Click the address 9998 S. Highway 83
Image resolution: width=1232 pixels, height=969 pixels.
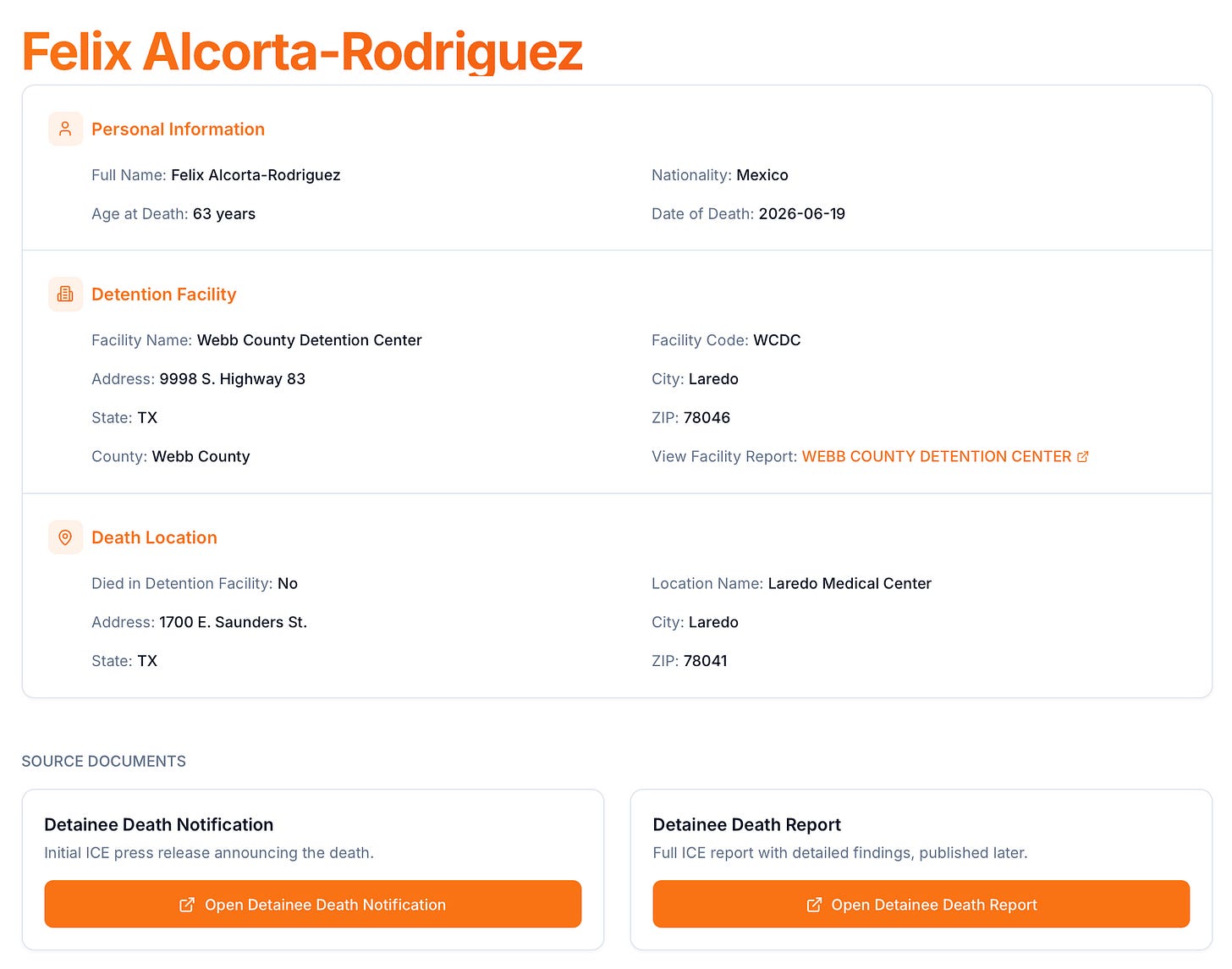pos(233,378)
